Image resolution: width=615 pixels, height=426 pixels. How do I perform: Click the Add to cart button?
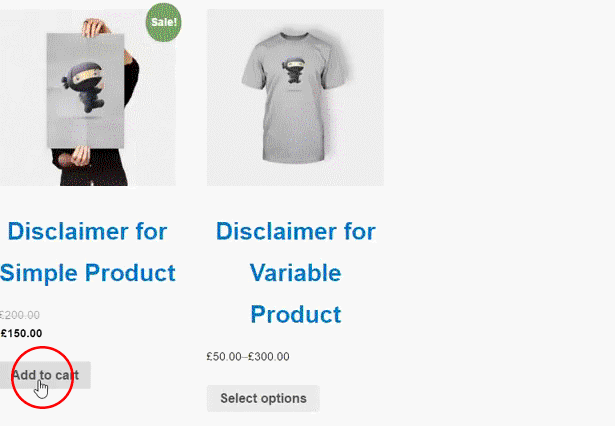click(45, 375)
